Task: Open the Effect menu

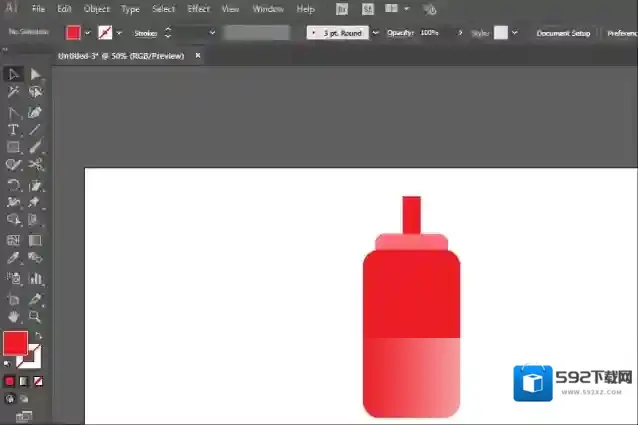Action: (x=198, y=9)
